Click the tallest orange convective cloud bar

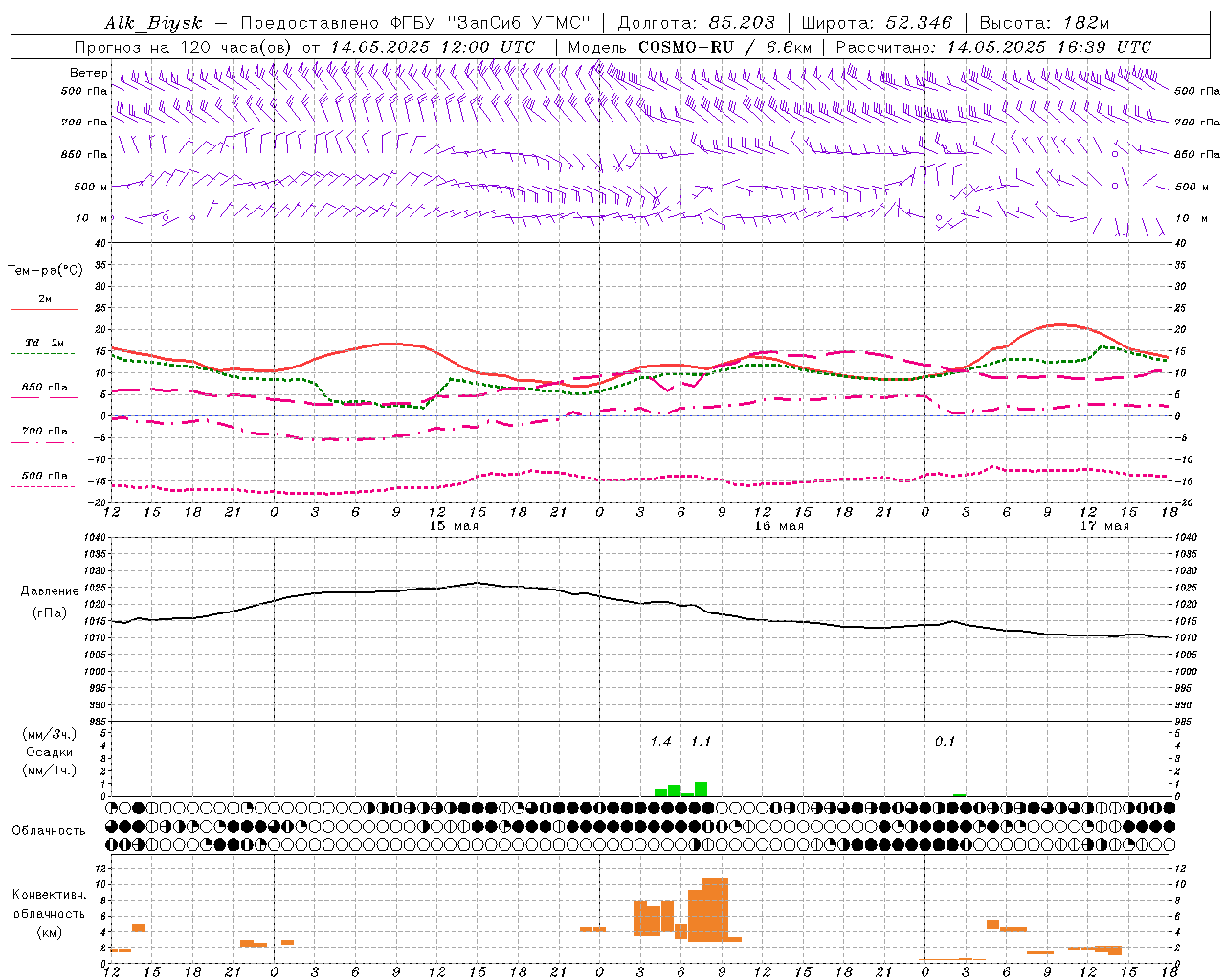[x=715, y=909]
